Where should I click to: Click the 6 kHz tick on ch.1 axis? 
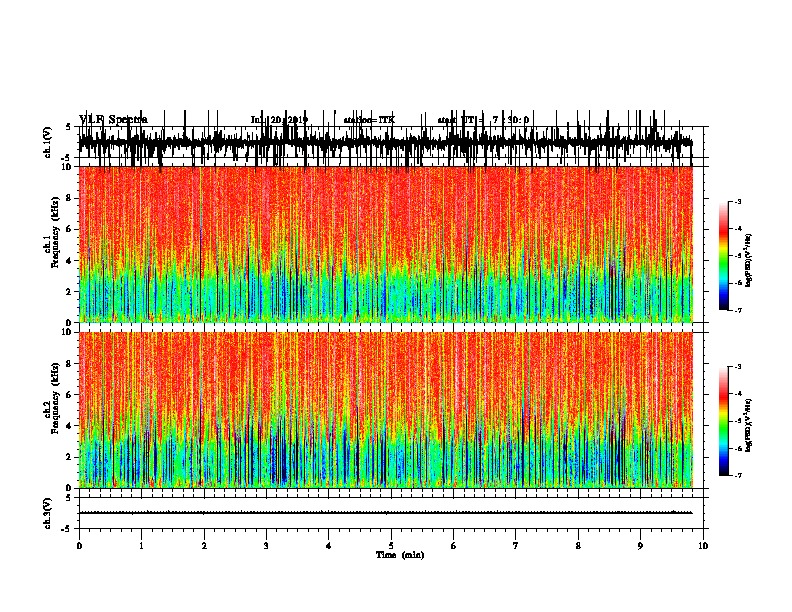69,229
